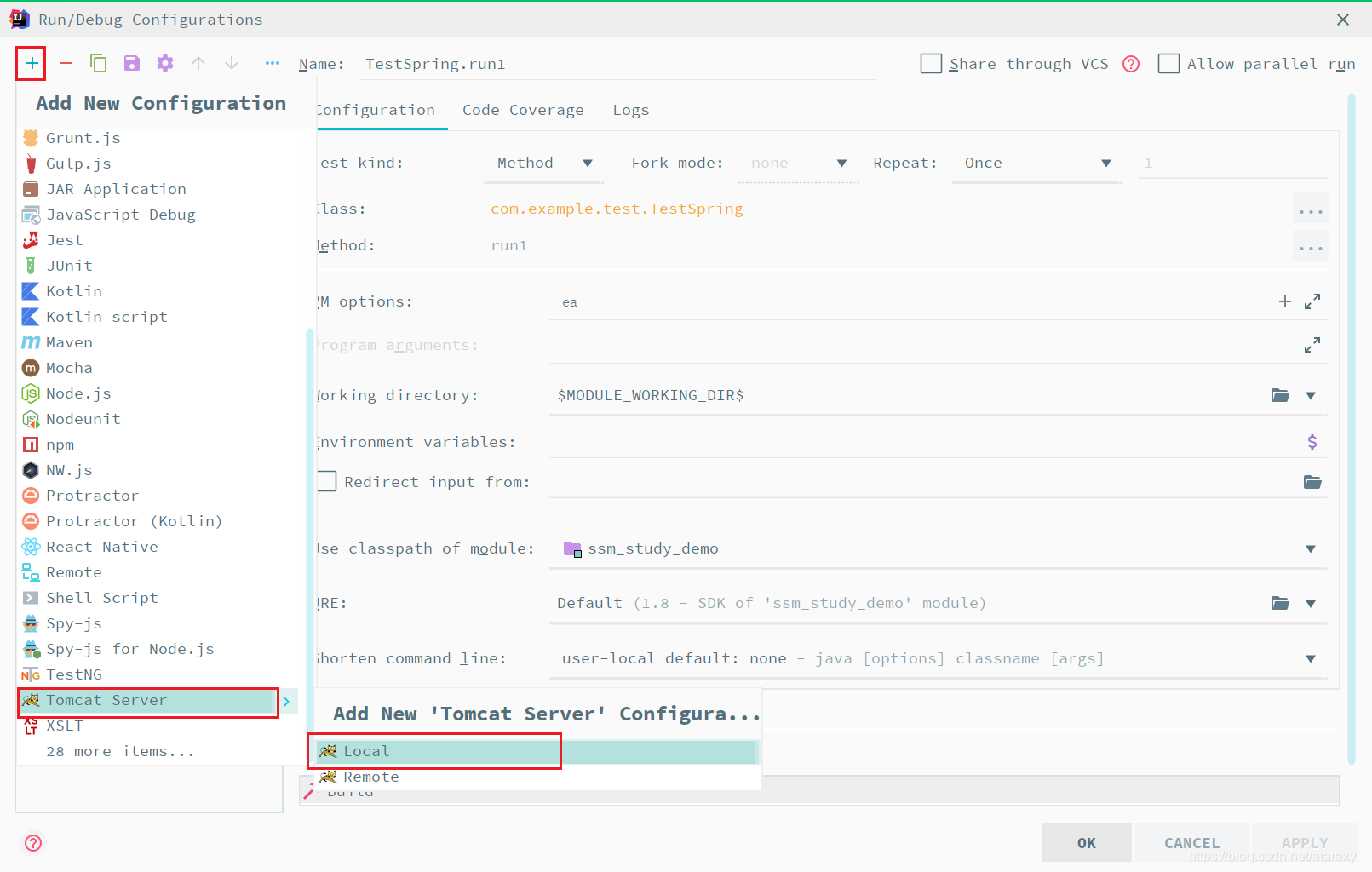Viewport: 1372px width, 872px height.
Task: Enable Share through VCS checkbox
Action: [x=932, y=64]
